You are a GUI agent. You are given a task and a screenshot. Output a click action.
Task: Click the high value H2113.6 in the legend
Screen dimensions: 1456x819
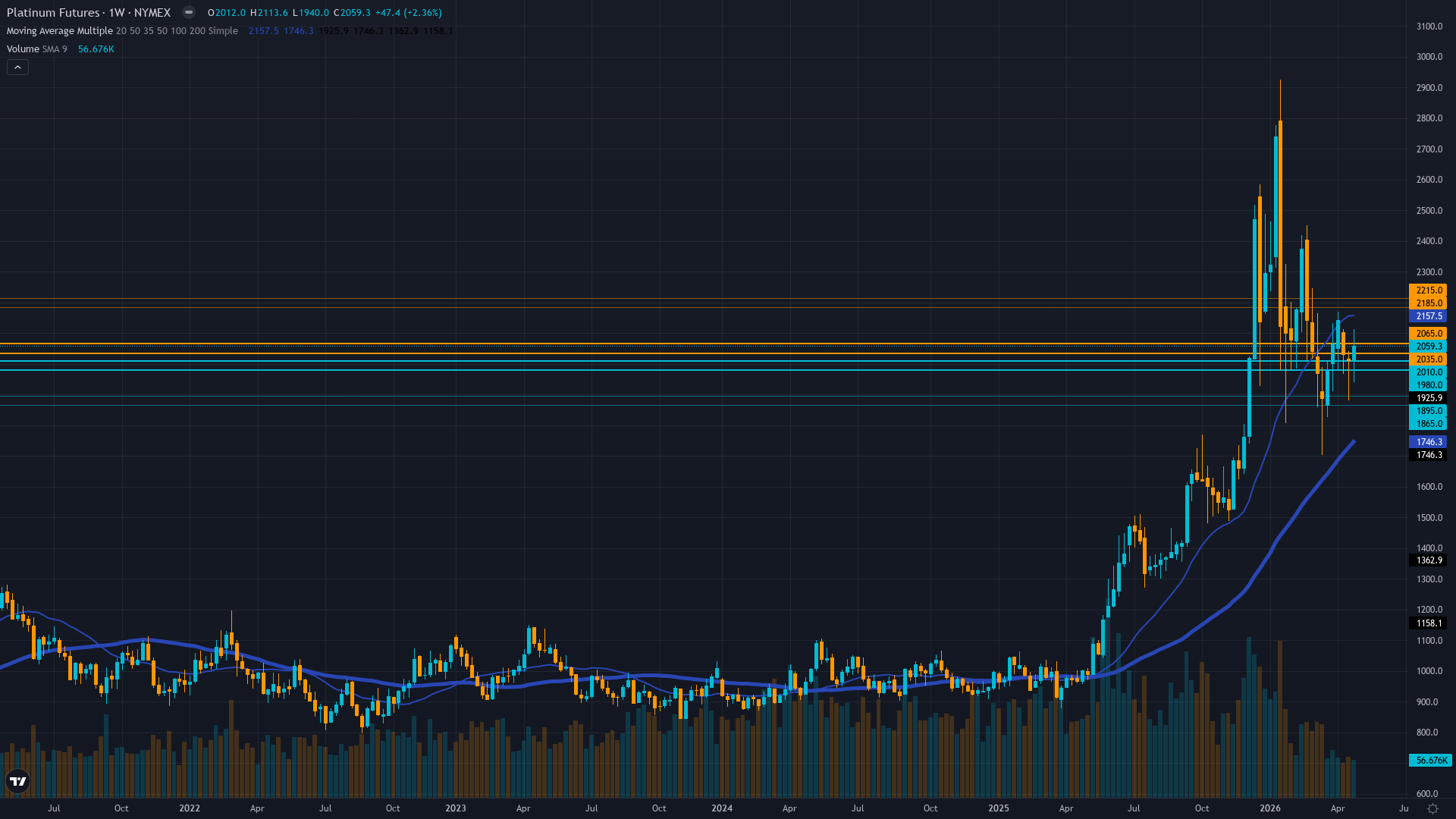pyautogui.click(x=269, y=13)
